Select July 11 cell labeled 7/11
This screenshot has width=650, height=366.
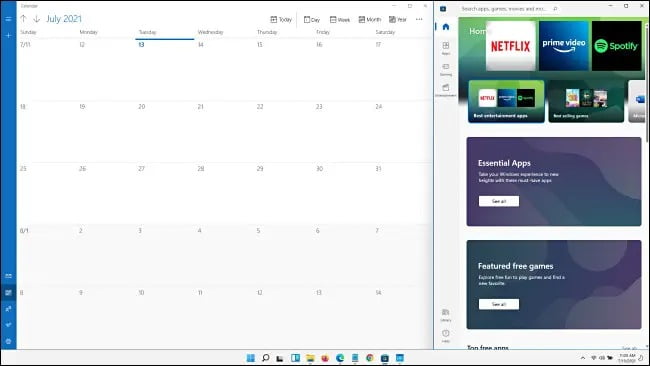46,70
